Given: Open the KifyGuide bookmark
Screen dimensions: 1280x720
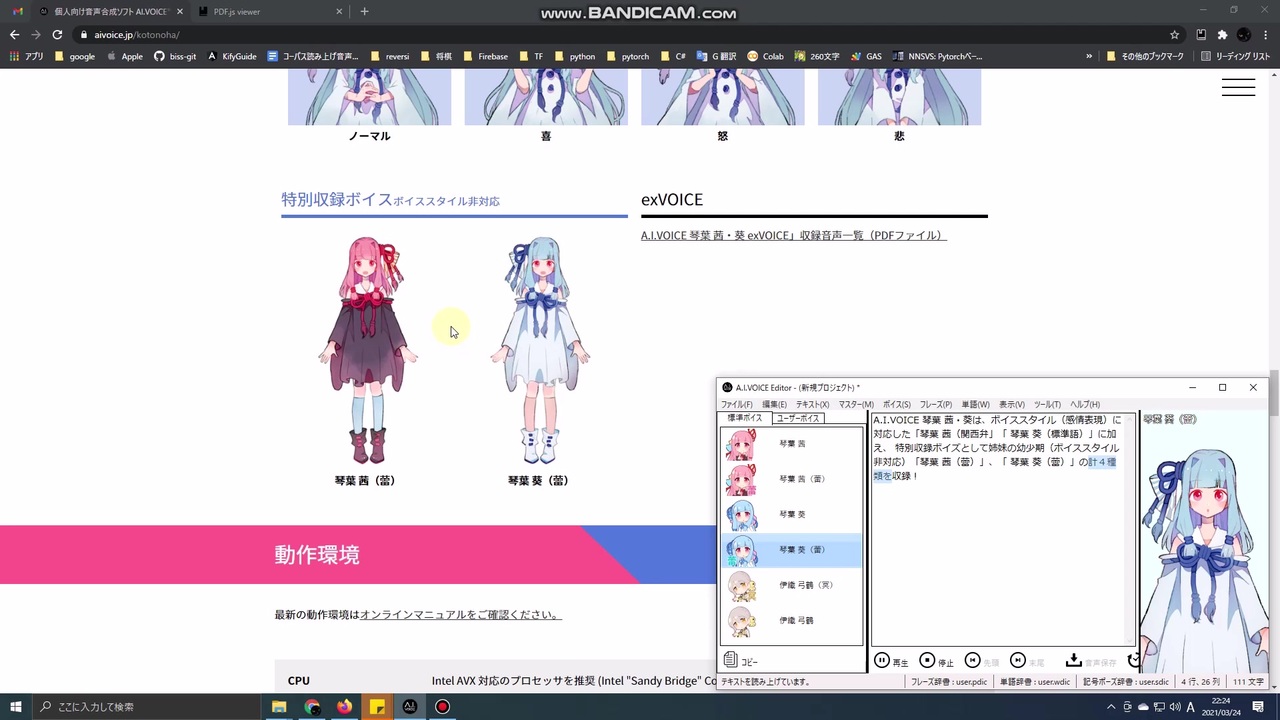Looking at the screenshot, I should coord(232,57).
